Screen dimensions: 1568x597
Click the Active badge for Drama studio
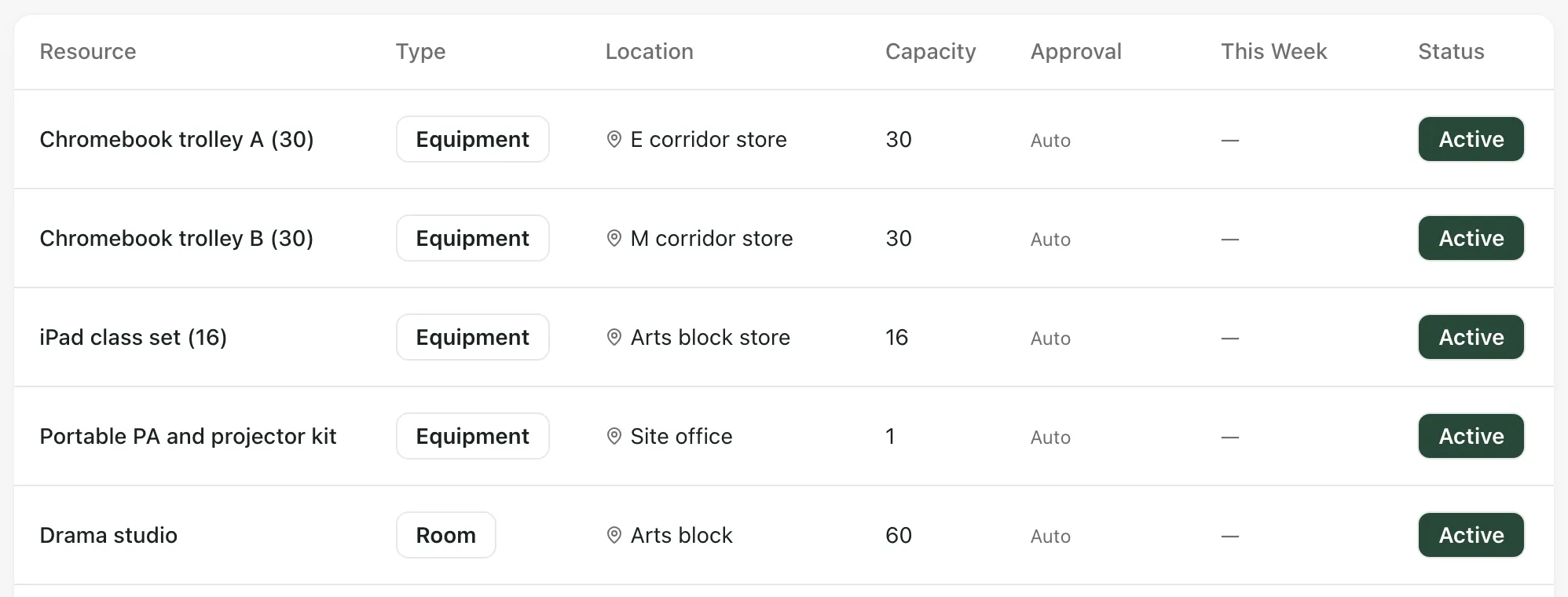pos(1471,535)
